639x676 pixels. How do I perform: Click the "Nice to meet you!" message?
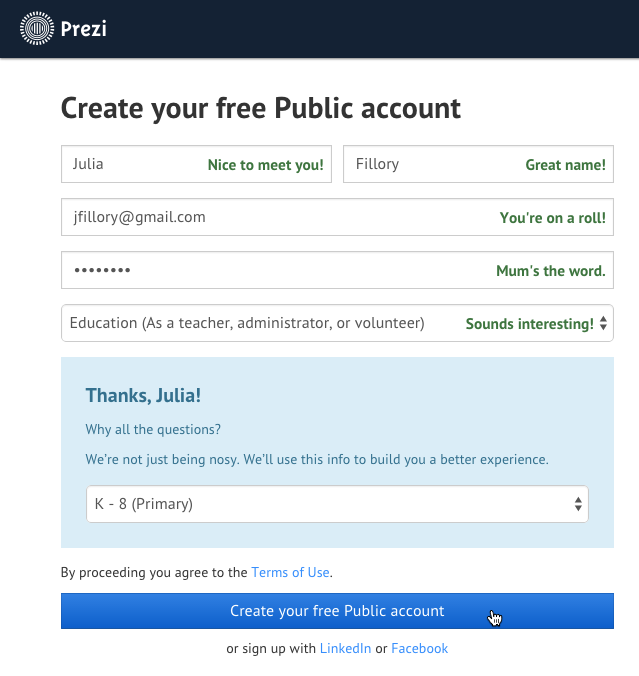coord(266,166)
